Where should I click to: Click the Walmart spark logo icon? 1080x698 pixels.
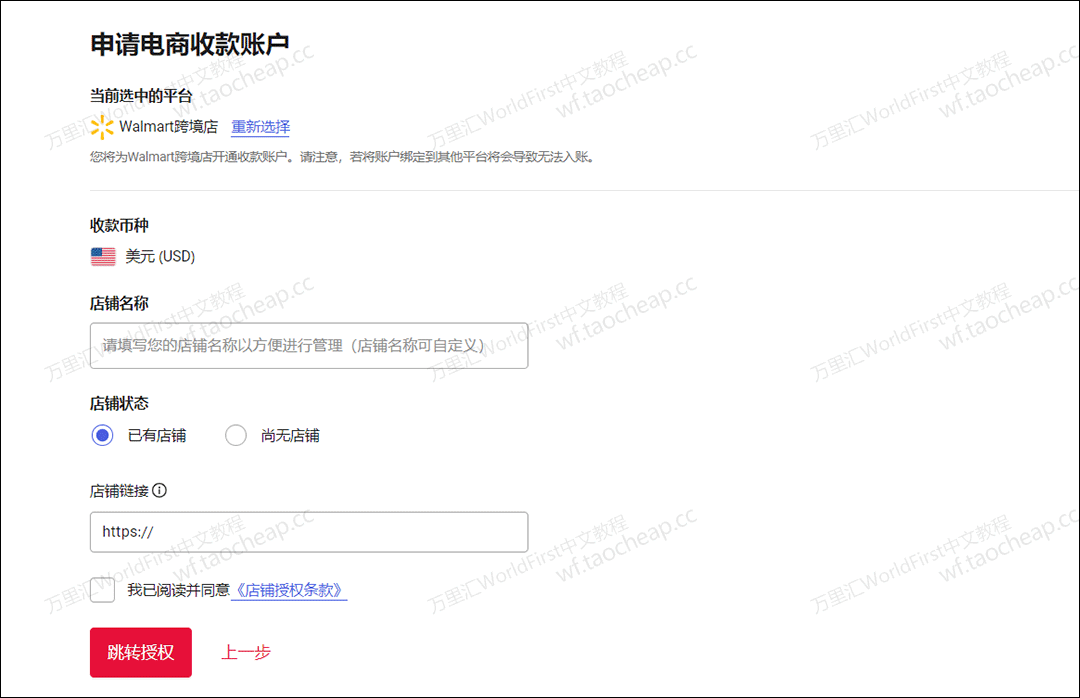(102, 127)
